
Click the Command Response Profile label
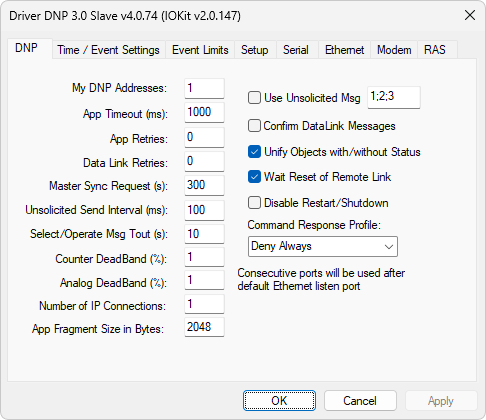(x=314, y=225)
